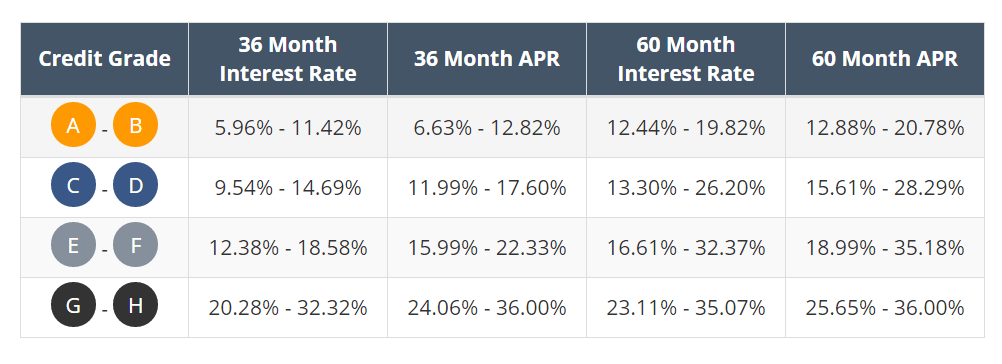1002x364 pixels.
Task: Select the 36 Month APR header
Action: click(487, 59)
